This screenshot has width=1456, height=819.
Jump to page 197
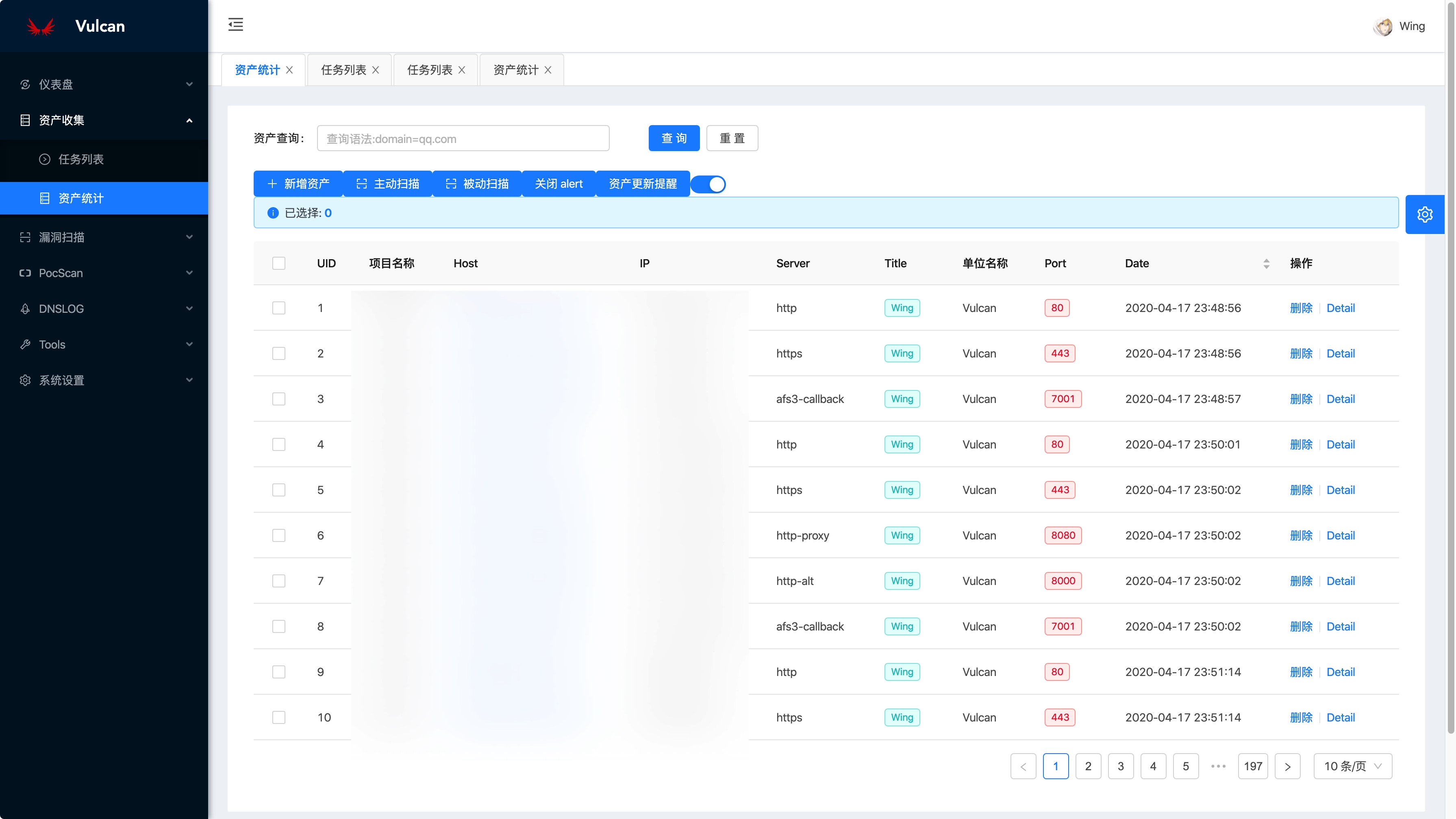pyautogui.click(x=1252, y=767)
